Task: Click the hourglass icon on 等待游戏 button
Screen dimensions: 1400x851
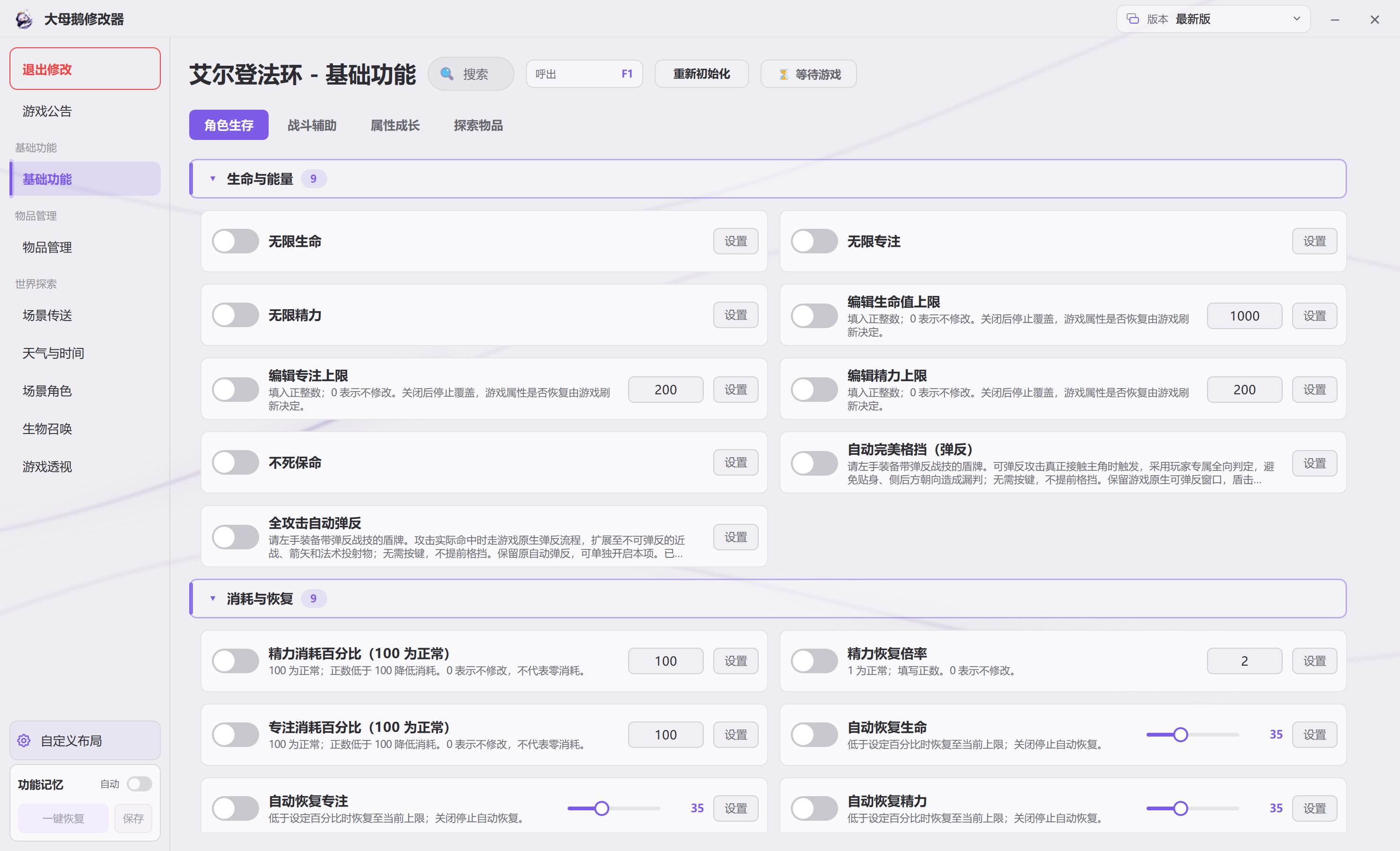Action: pyautogui.click(x=784, y=74)
